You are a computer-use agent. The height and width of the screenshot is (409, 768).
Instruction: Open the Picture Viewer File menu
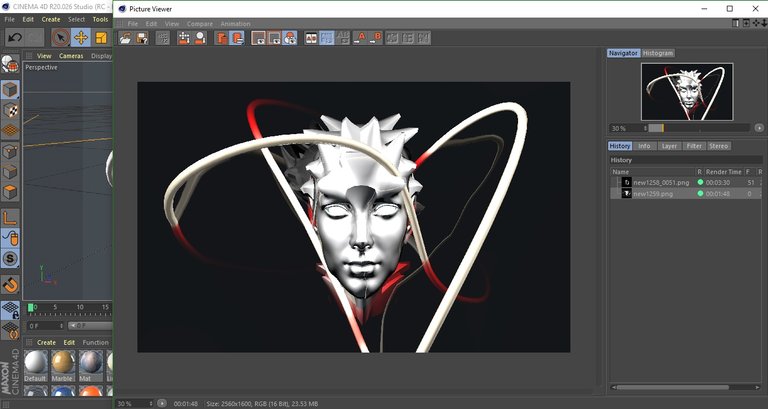pyautogui.click(x=133, y=24)
